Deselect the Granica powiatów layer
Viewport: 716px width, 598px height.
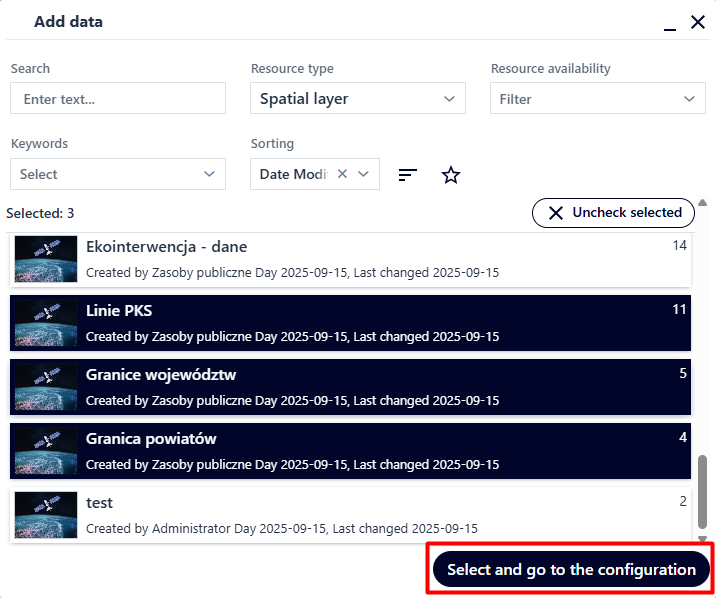tap(350, 451)
